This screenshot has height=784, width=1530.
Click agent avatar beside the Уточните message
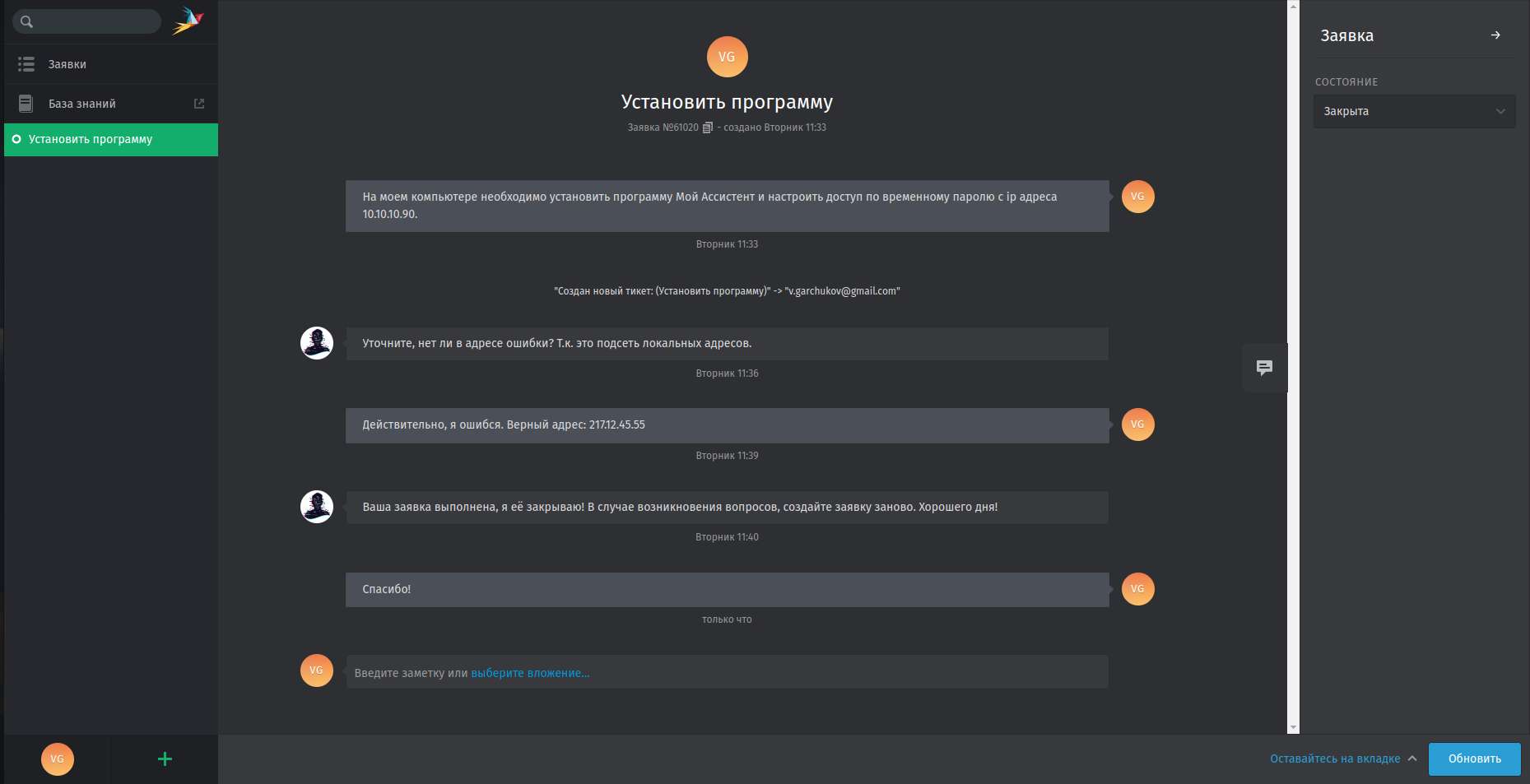(317, 343)
